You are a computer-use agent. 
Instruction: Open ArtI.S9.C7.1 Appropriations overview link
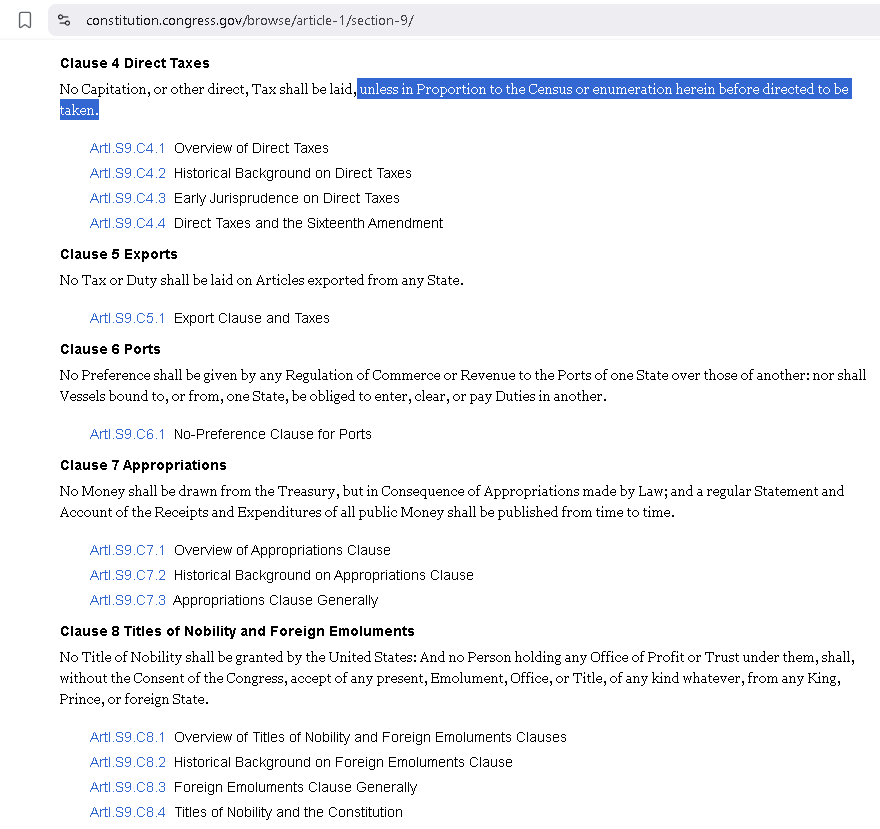pyautogui.click(x=127, y=550)
